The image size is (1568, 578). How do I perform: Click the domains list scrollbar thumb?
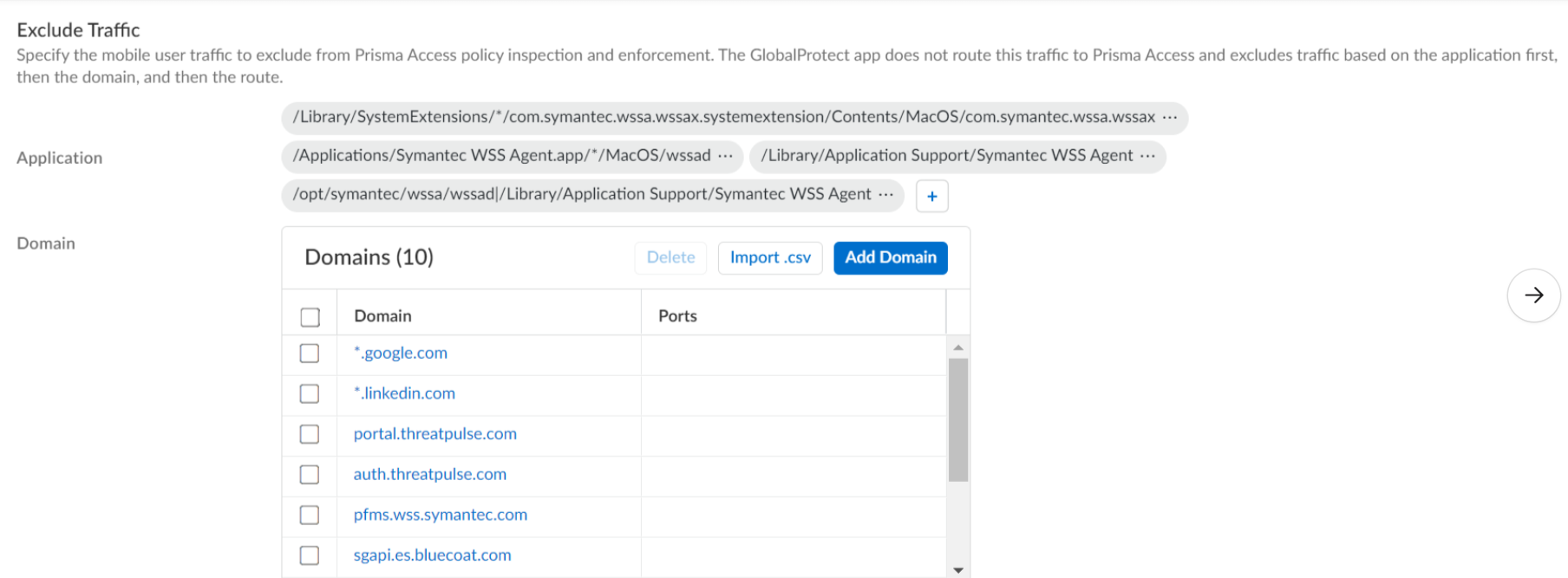(x=957, y=419)
